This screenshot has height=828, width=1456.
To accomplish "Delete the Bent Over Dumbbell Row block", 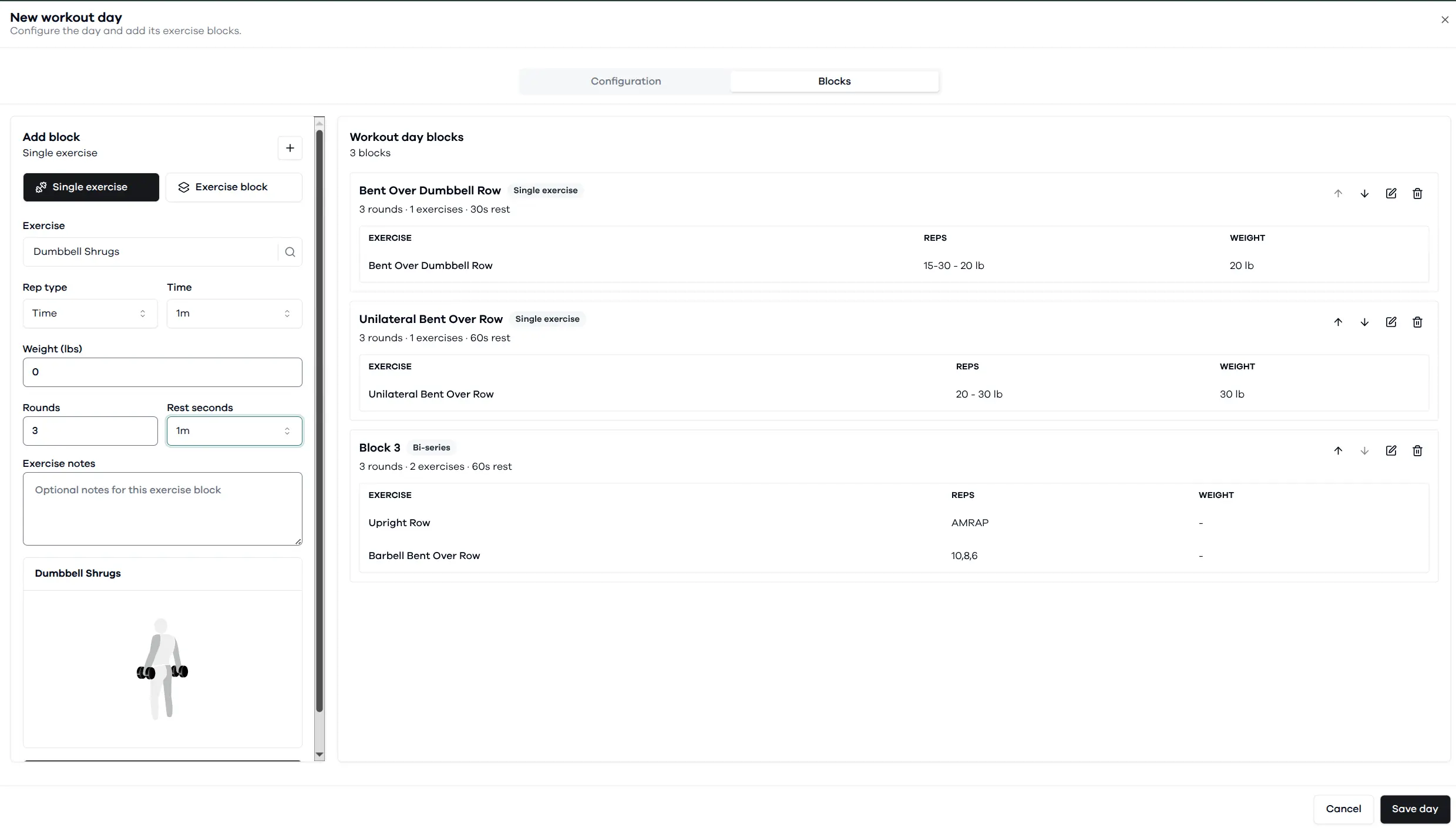I will click(x=1417, y=193).
